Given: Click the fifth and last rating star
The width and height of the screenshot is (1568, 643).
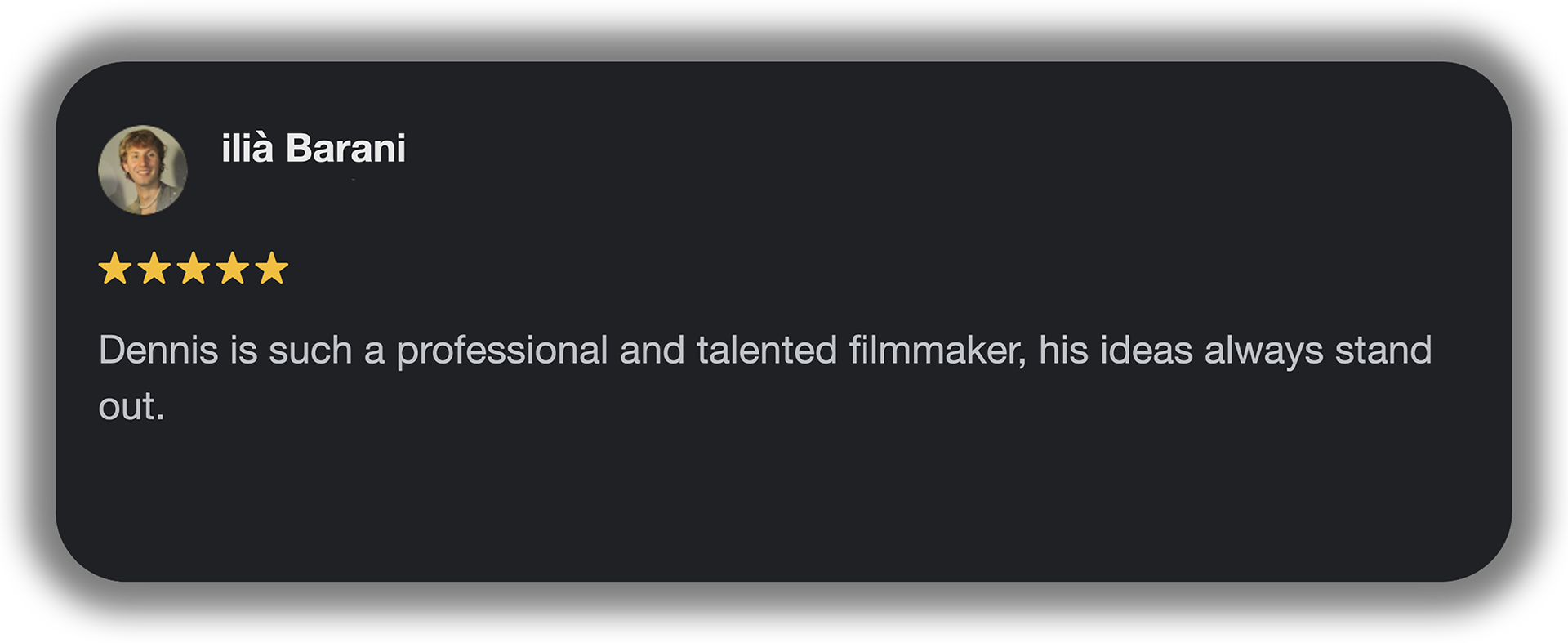Looking at the screenshot, I should (x=272, y=268).
